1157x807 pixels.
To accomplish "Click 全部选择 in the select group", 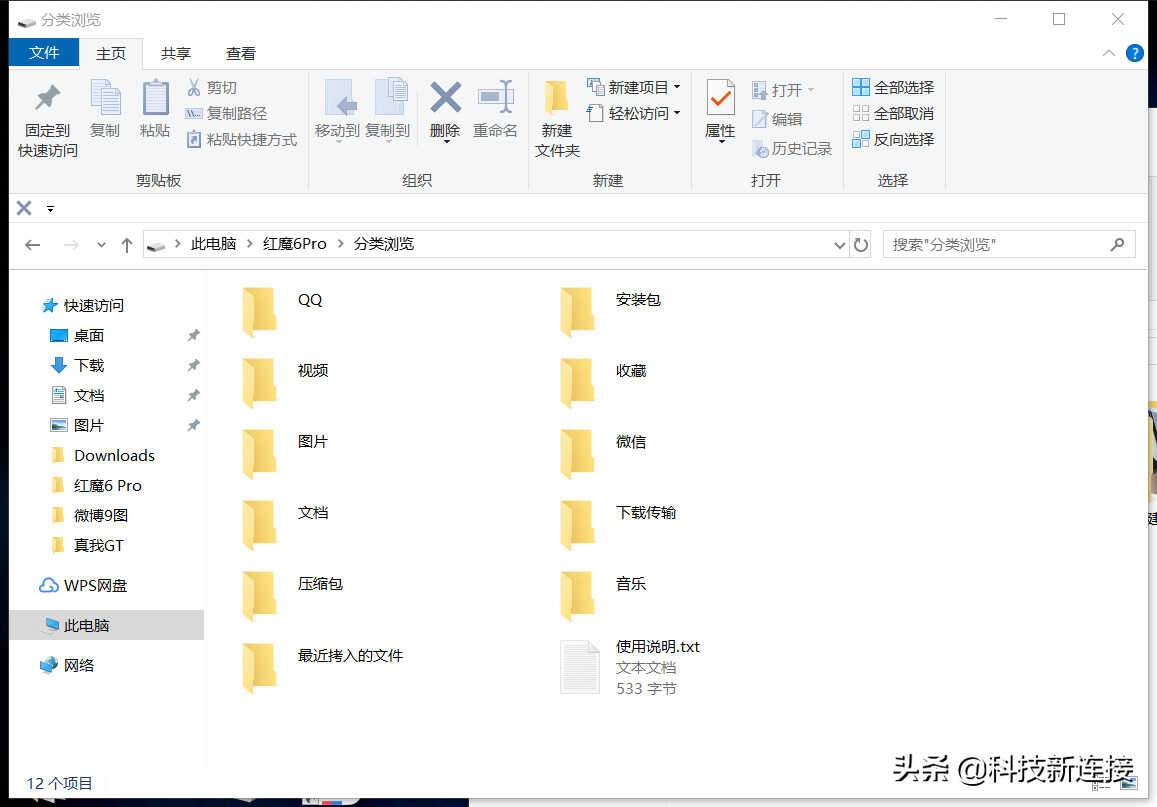I will (893, 88).
